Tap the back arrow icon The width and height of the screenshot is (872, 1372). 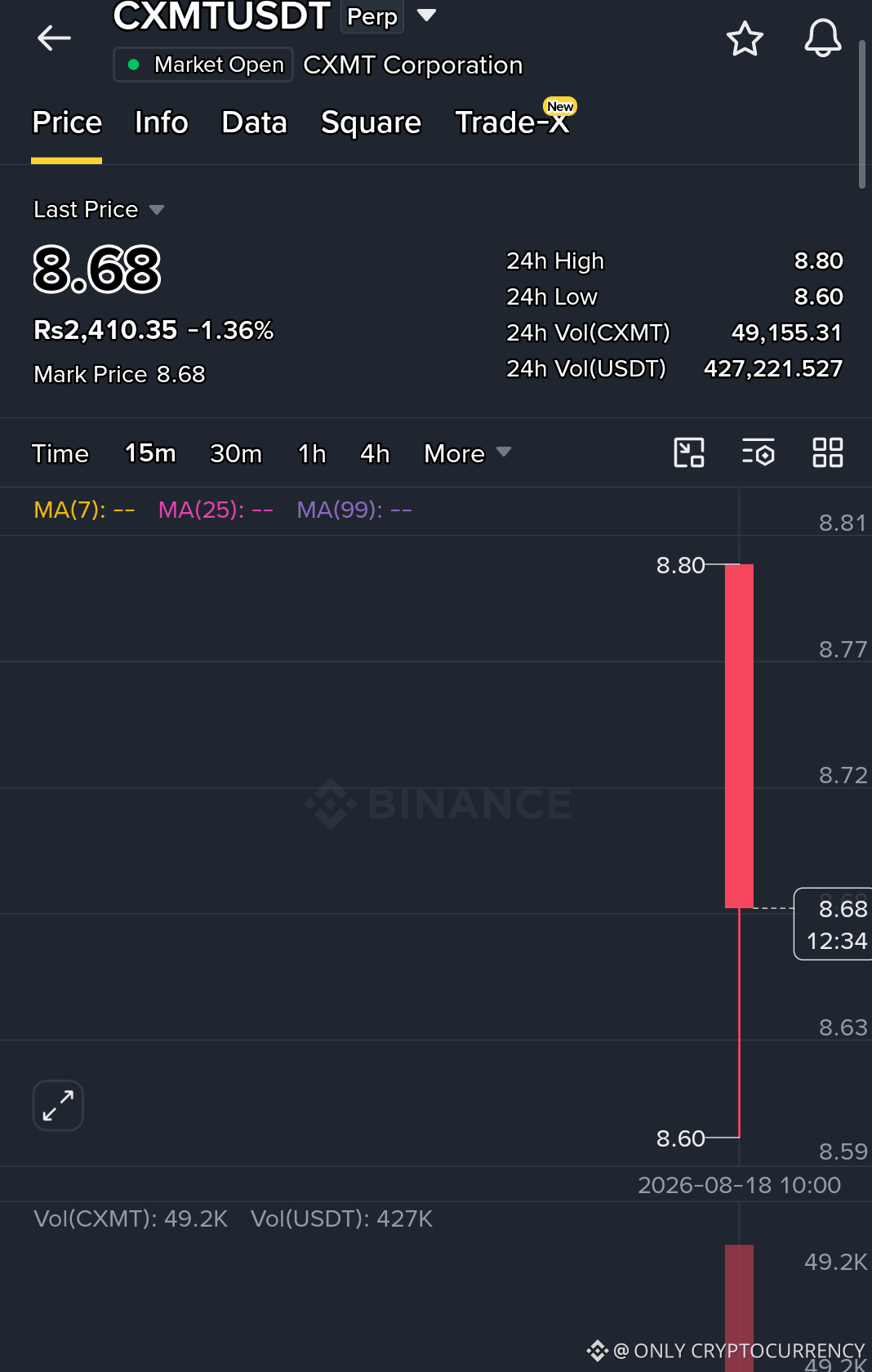coord(54,38)
